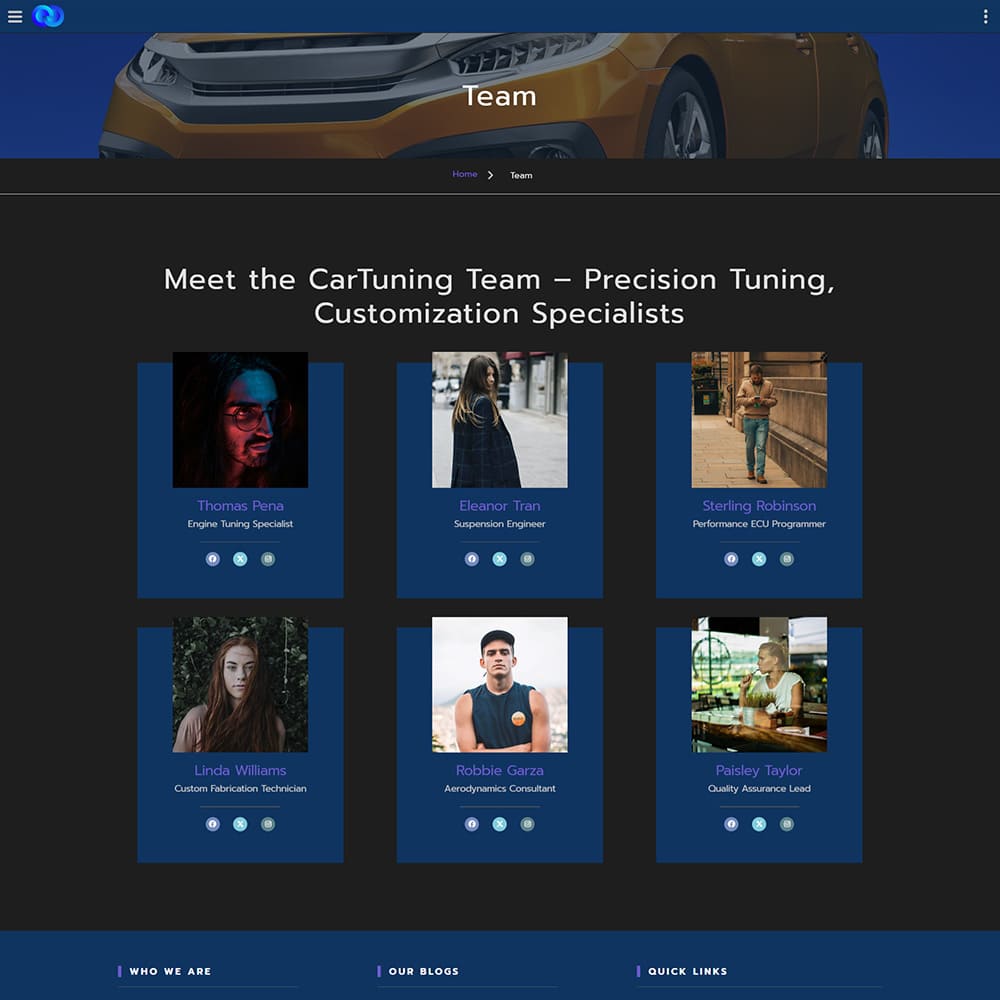Open Linda Williams' profile name link

click(x=240, y=770)
